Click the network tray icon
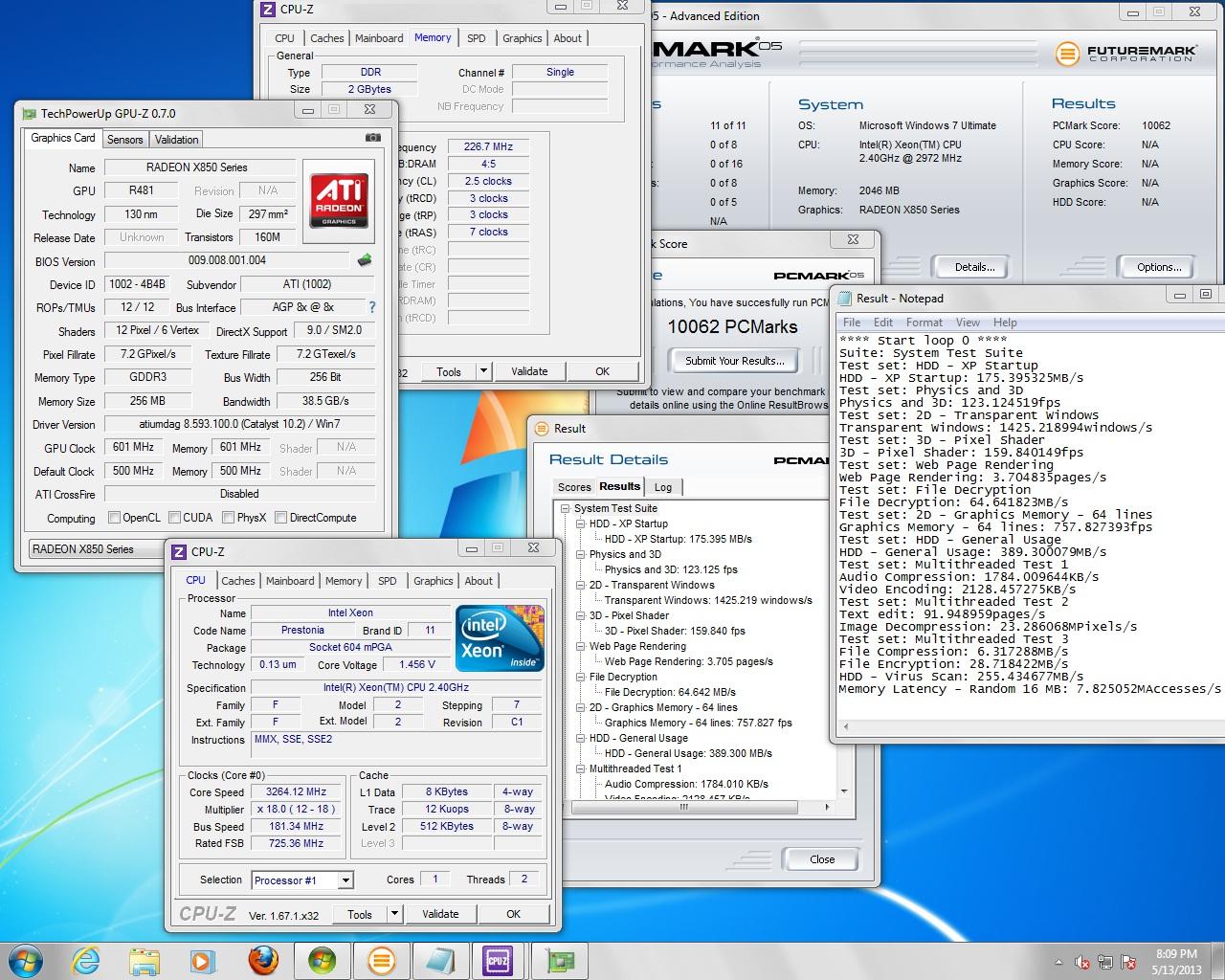Image resolution: width=1225 pixels, height=980 pixels. point(1105,962)
